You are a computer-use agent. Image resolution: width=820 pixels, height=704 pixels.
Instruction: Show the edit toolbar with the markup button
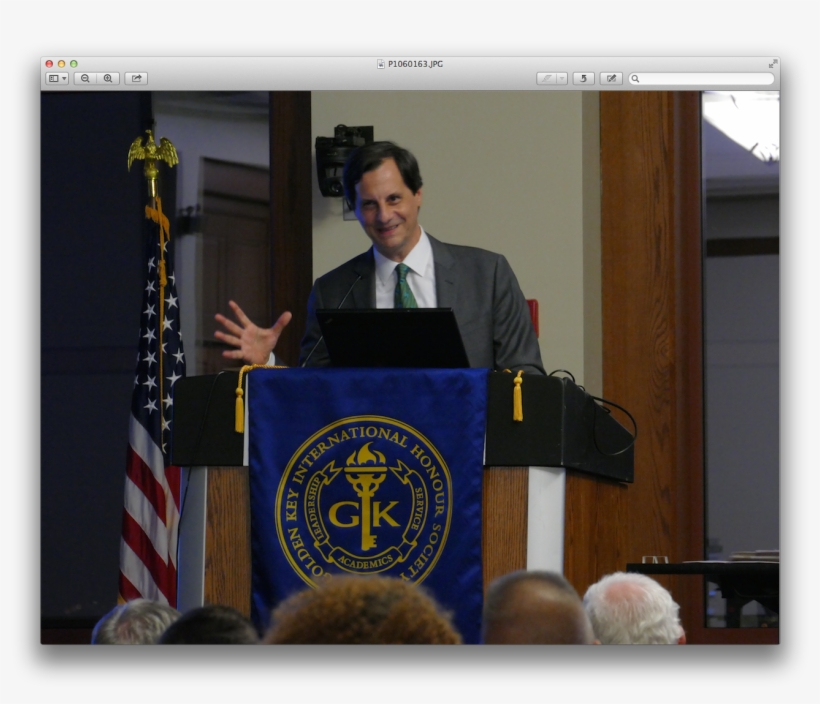point(611,78)
